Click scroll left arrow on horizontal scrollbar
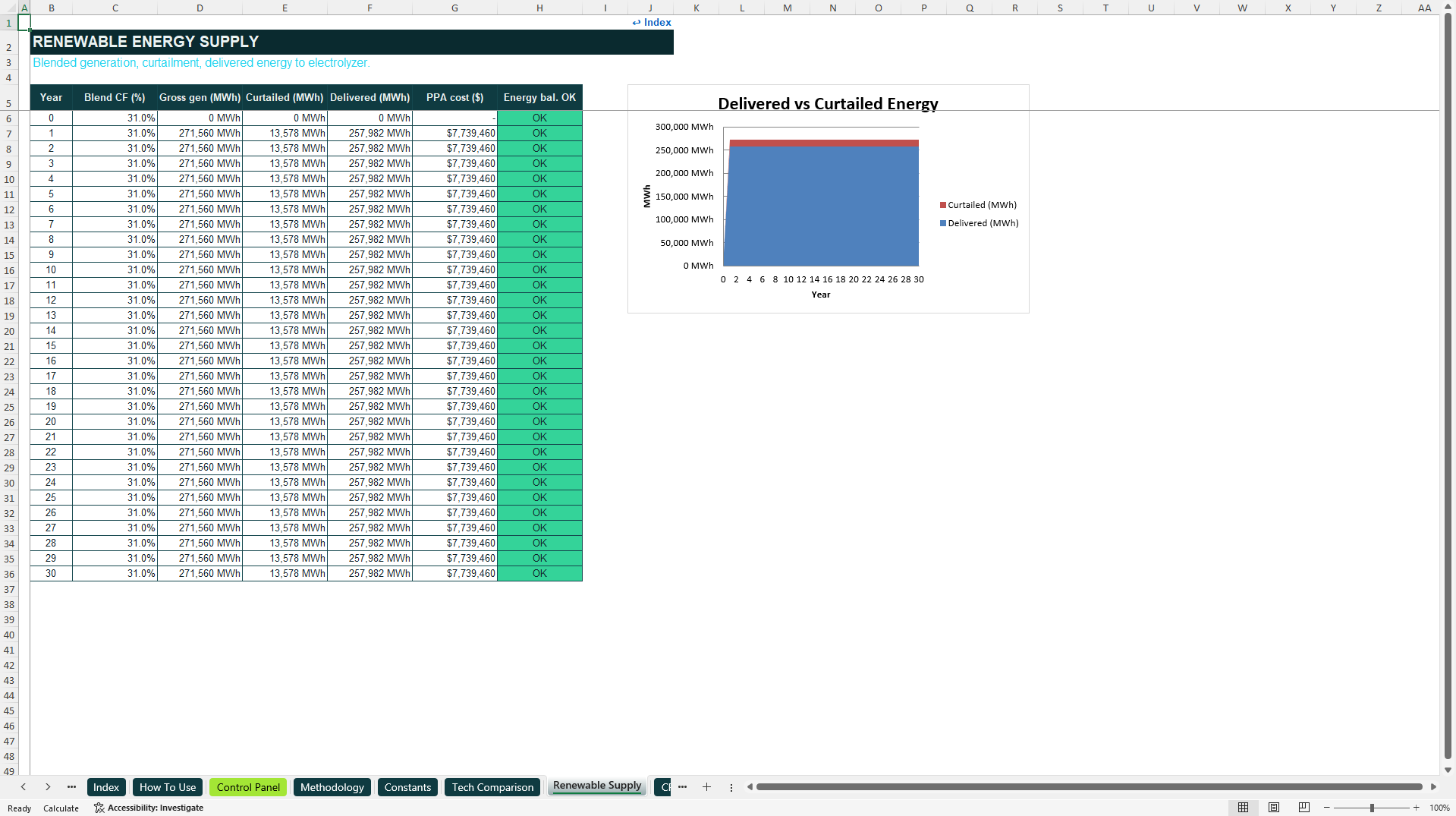 click(750, 787)
